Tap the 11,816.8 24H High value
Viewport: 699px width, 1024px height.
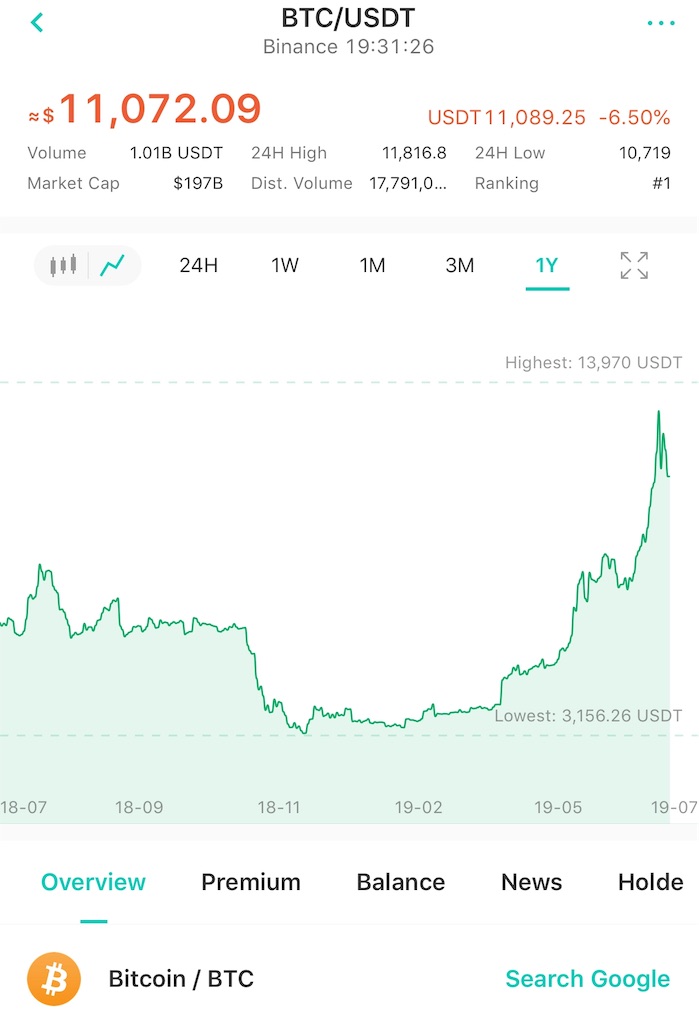(414, 153)
